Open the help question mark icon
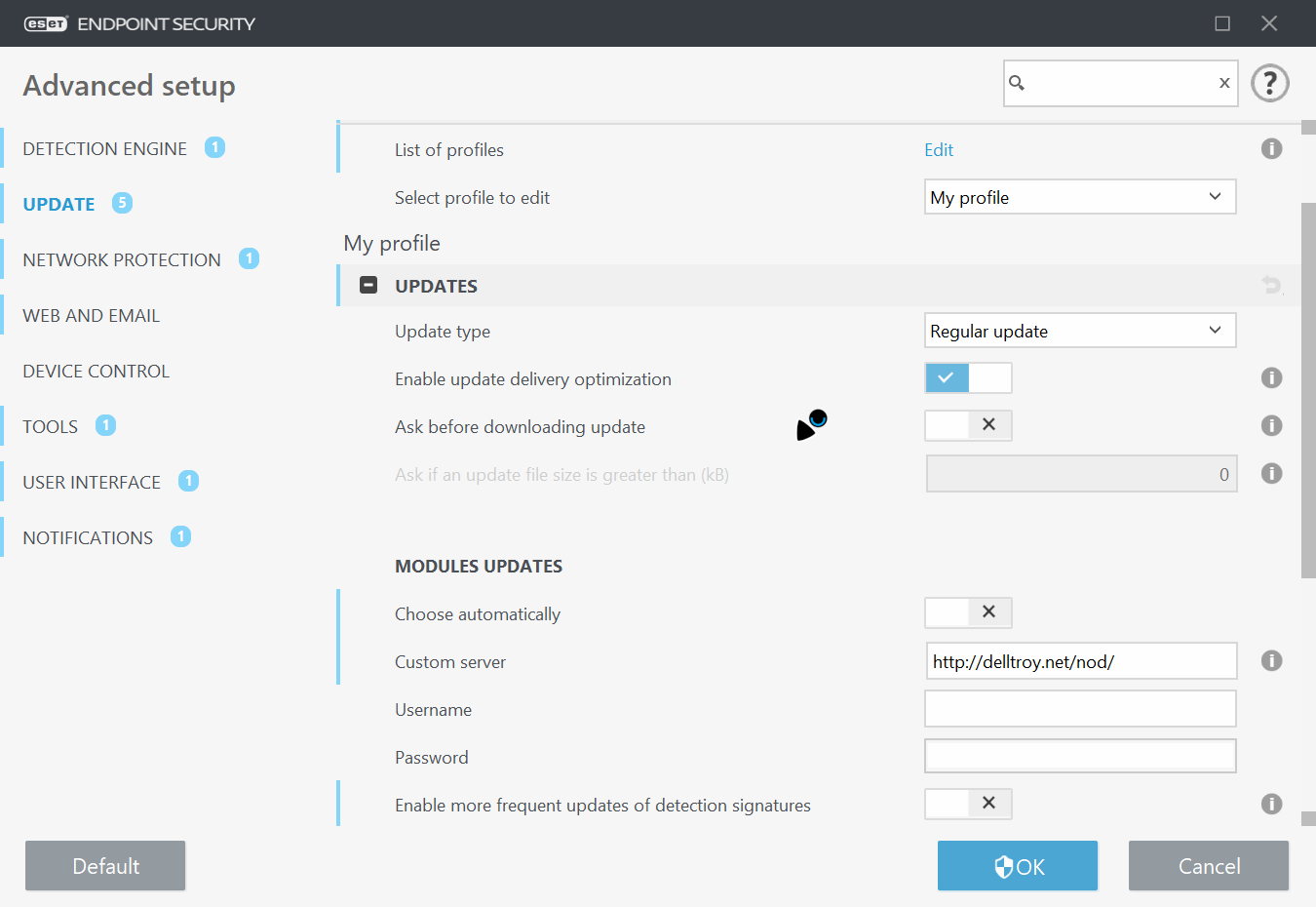The image size is (1316, 907). 1270,83
